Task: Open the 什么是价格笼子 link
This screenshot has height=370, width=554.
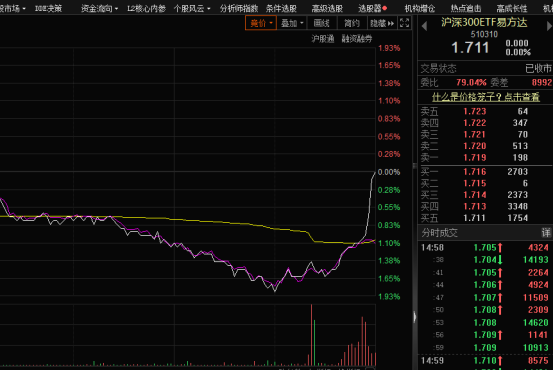Action: tap(486, 96)
